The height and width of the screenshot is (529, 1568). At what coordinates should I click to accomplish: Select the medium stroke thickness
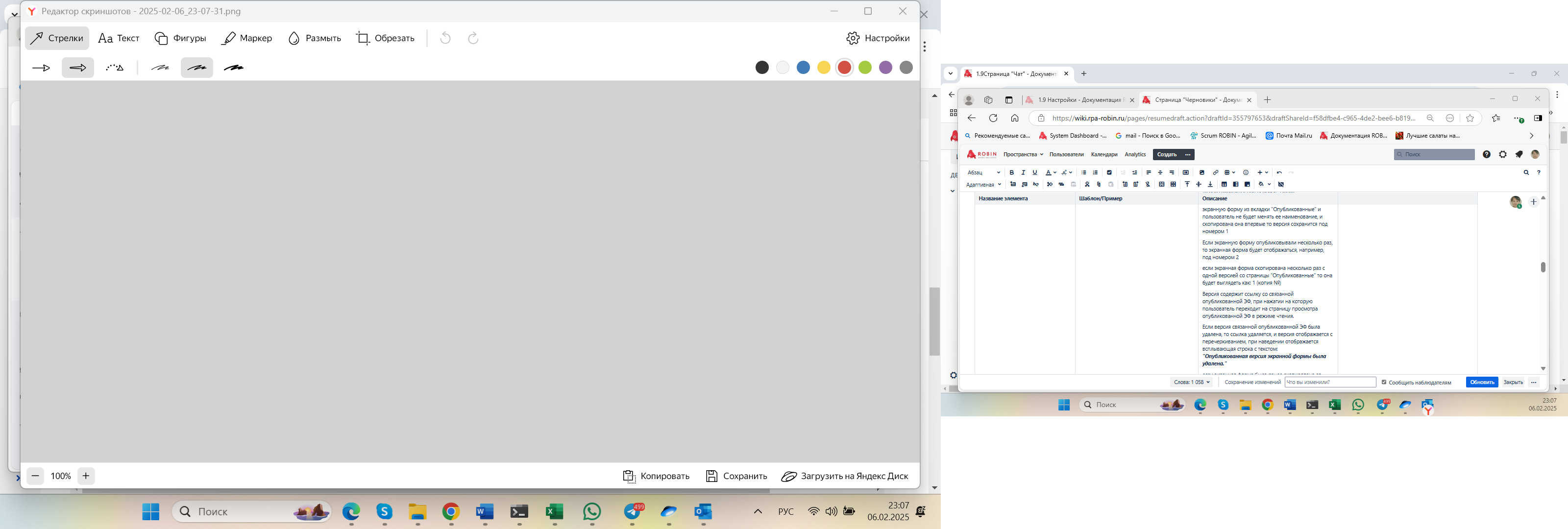point(197,68)
